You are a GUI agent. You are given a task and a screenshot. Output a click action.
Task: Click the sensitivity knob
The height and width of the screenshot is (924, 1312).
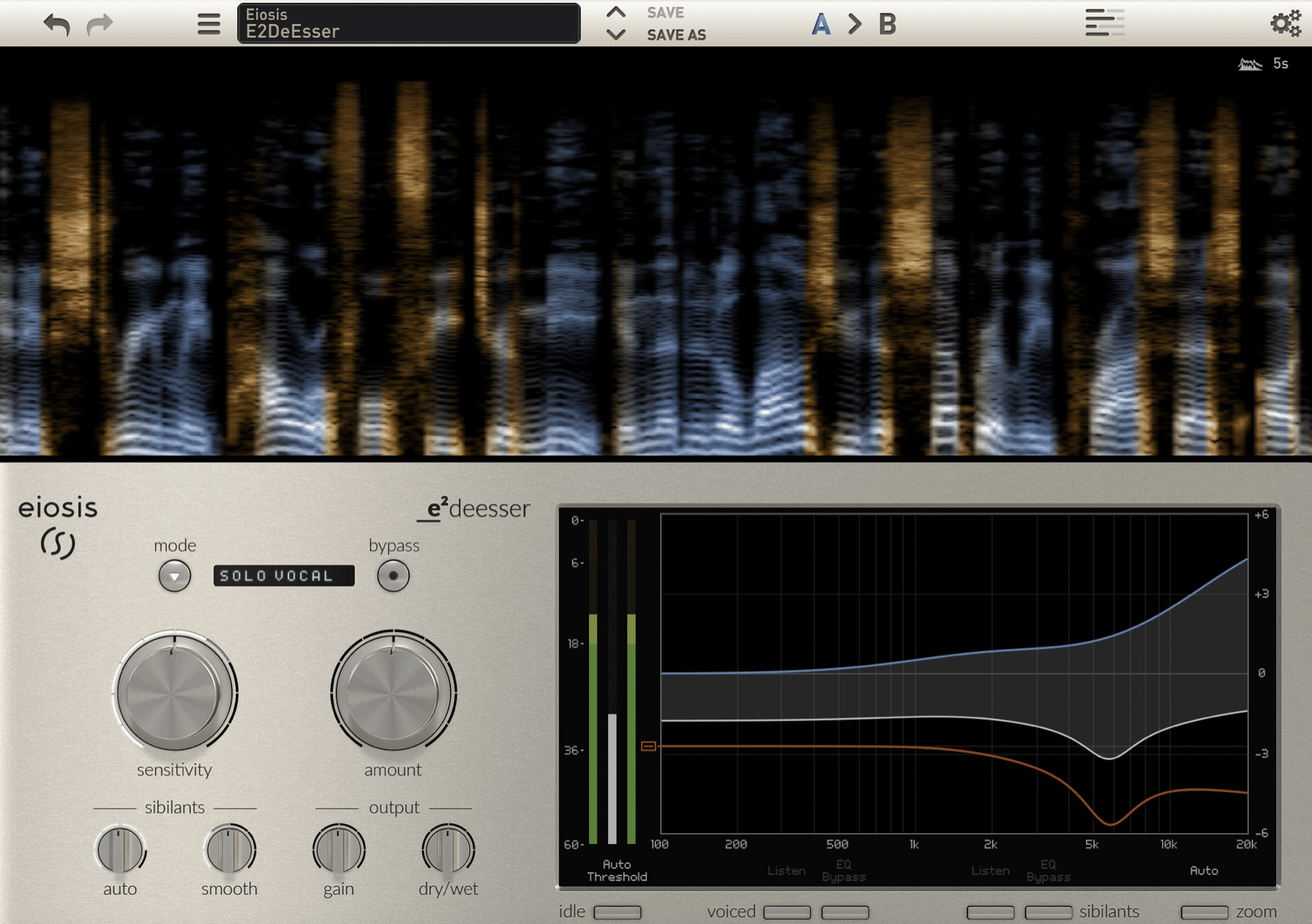175,691
